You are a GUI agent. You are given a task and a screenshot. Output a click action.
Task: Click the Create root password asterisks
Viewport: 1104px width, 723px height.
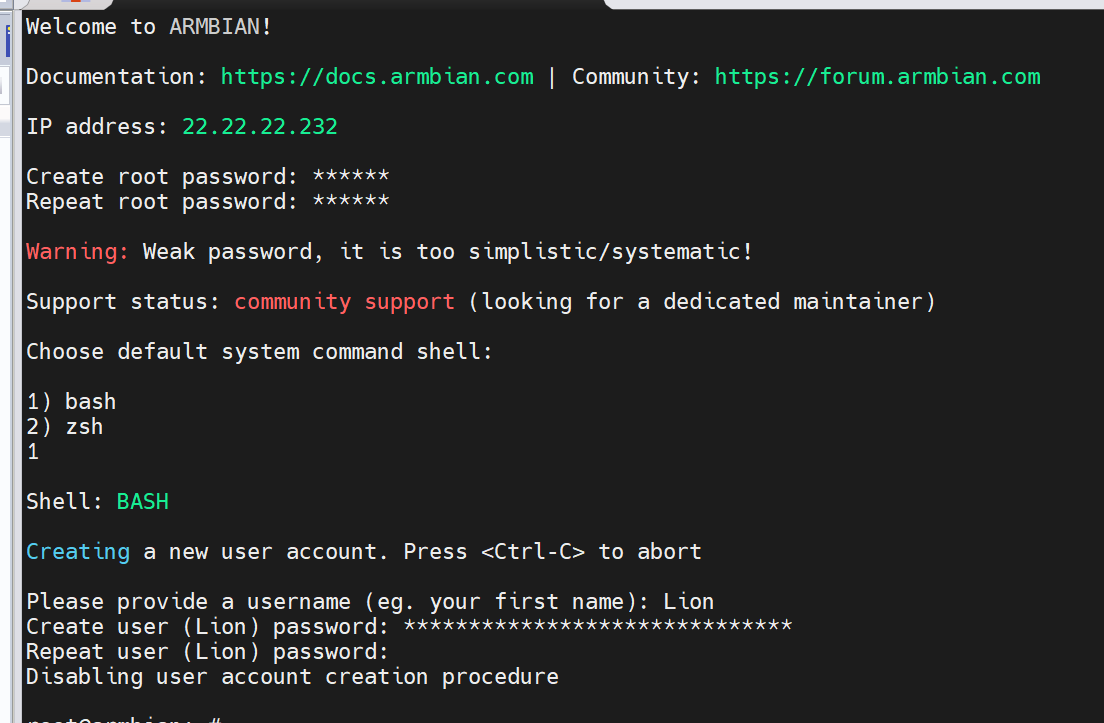click(x=351, y=175)
